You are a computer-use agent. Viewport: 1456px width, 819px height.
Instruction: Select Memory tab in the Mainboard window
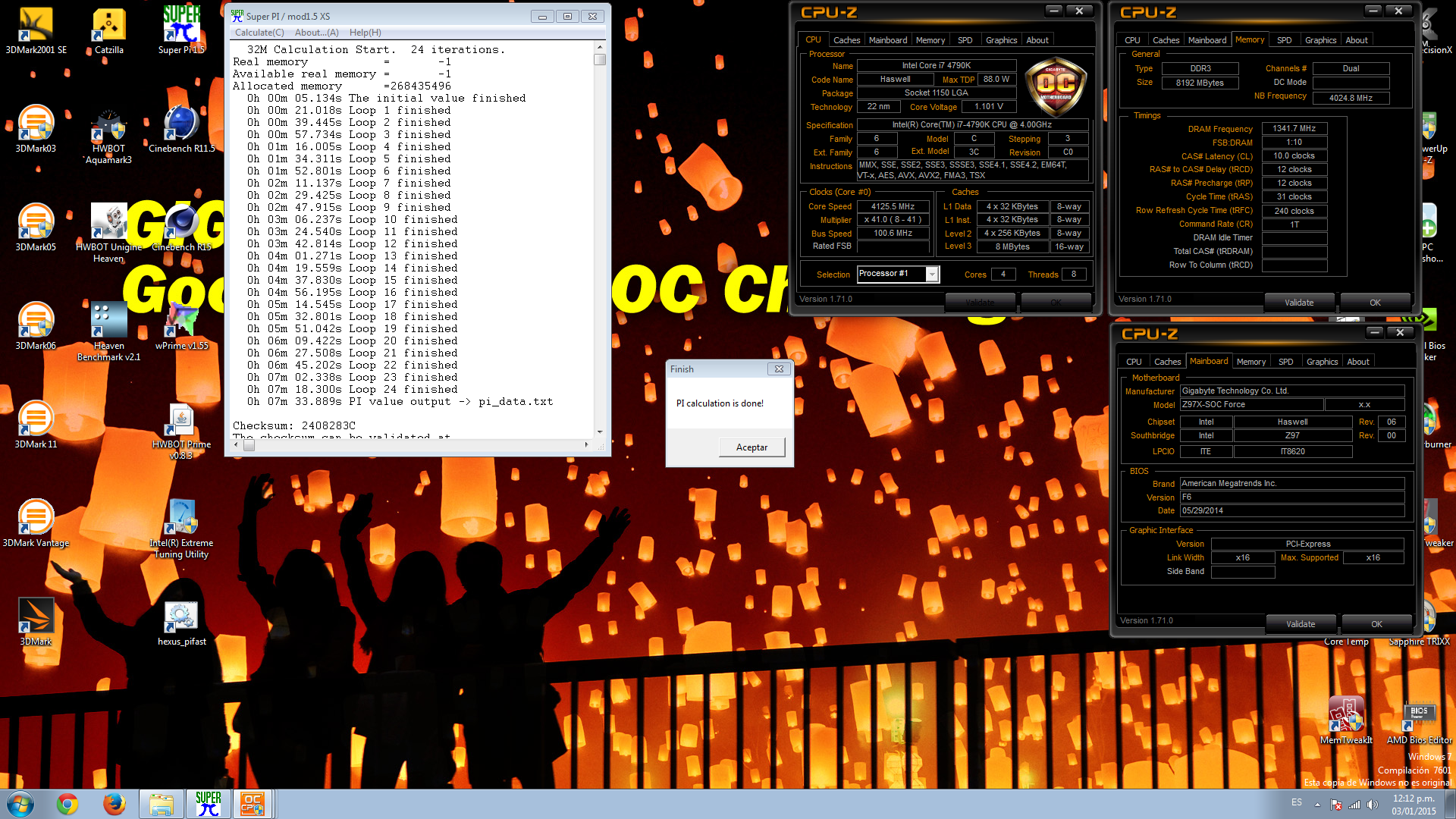tap(1250, 362)
